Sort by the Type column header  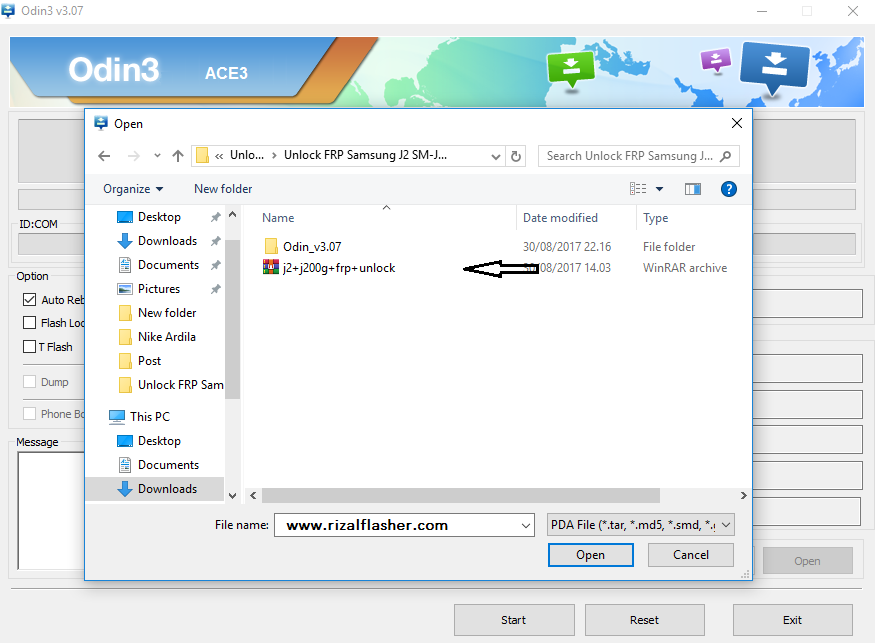[655, 218]
